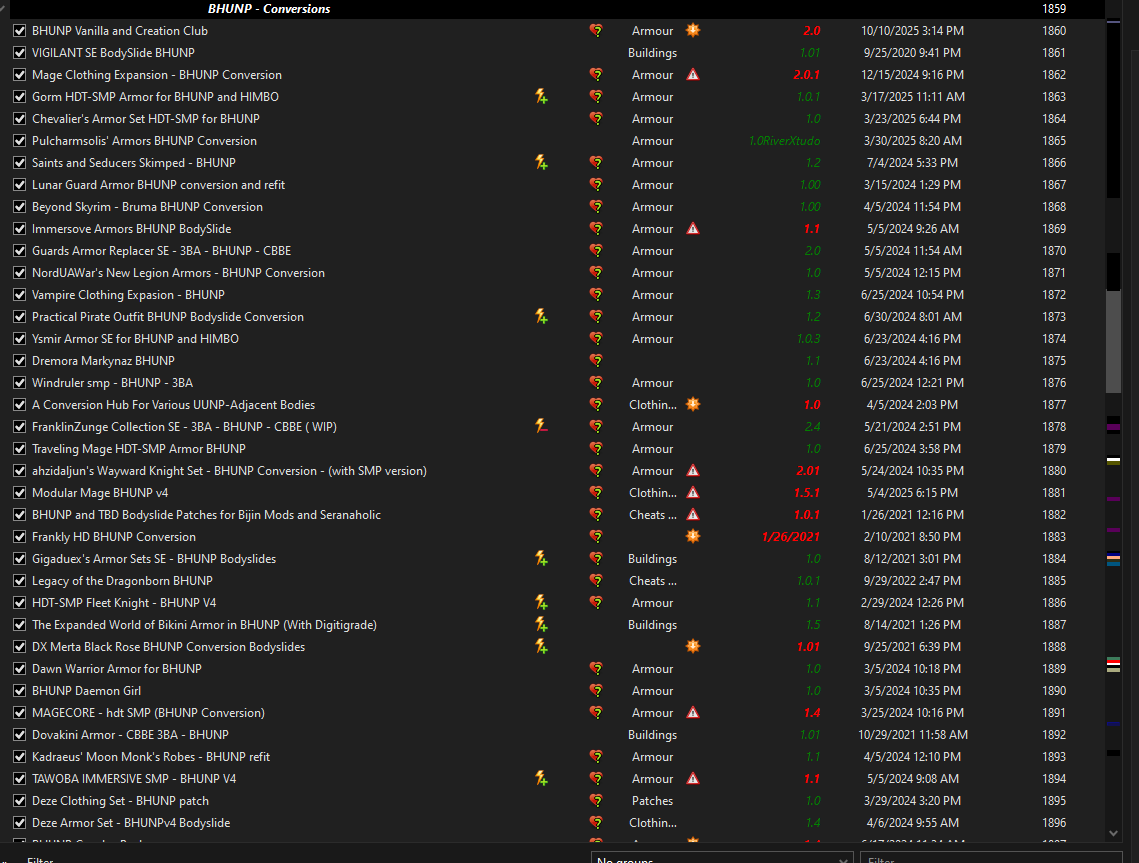Click conflict icon for Expanded World of Bikini Armor
The width and height of the screenshot is (1139, 863).
tap(541, 625)
